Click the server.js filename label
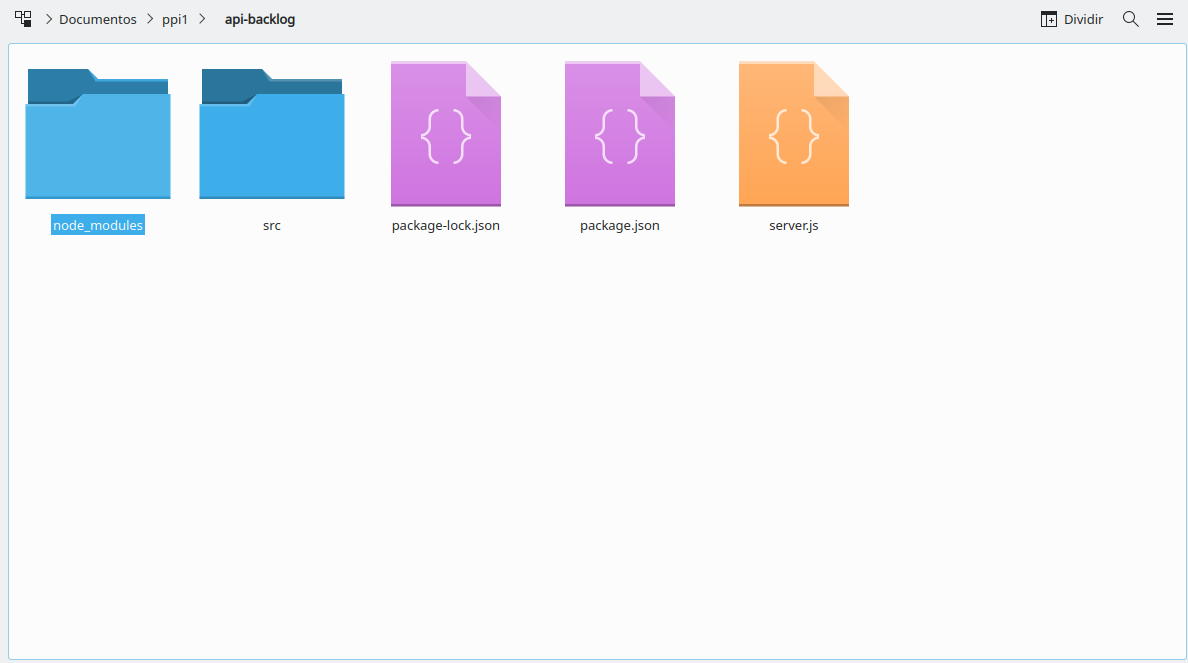Screen dimensions: 1188x663 (x=794, y=226)
